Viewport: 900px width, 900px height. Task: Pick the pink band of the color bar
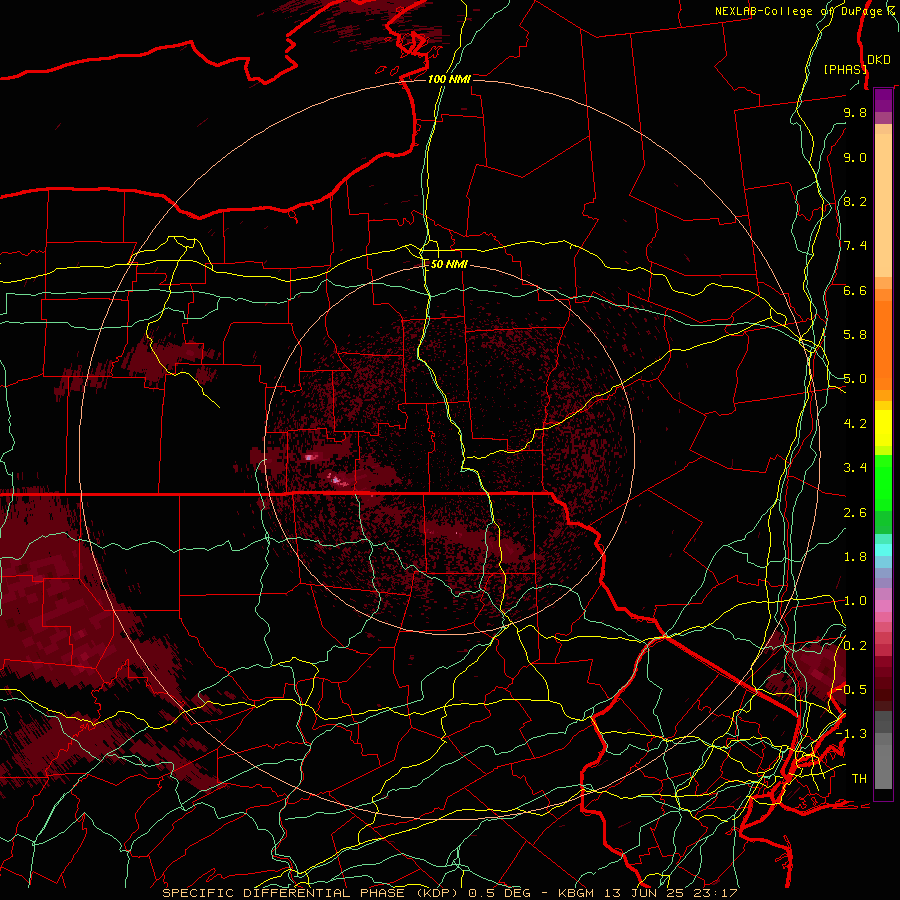click(883, 606)
